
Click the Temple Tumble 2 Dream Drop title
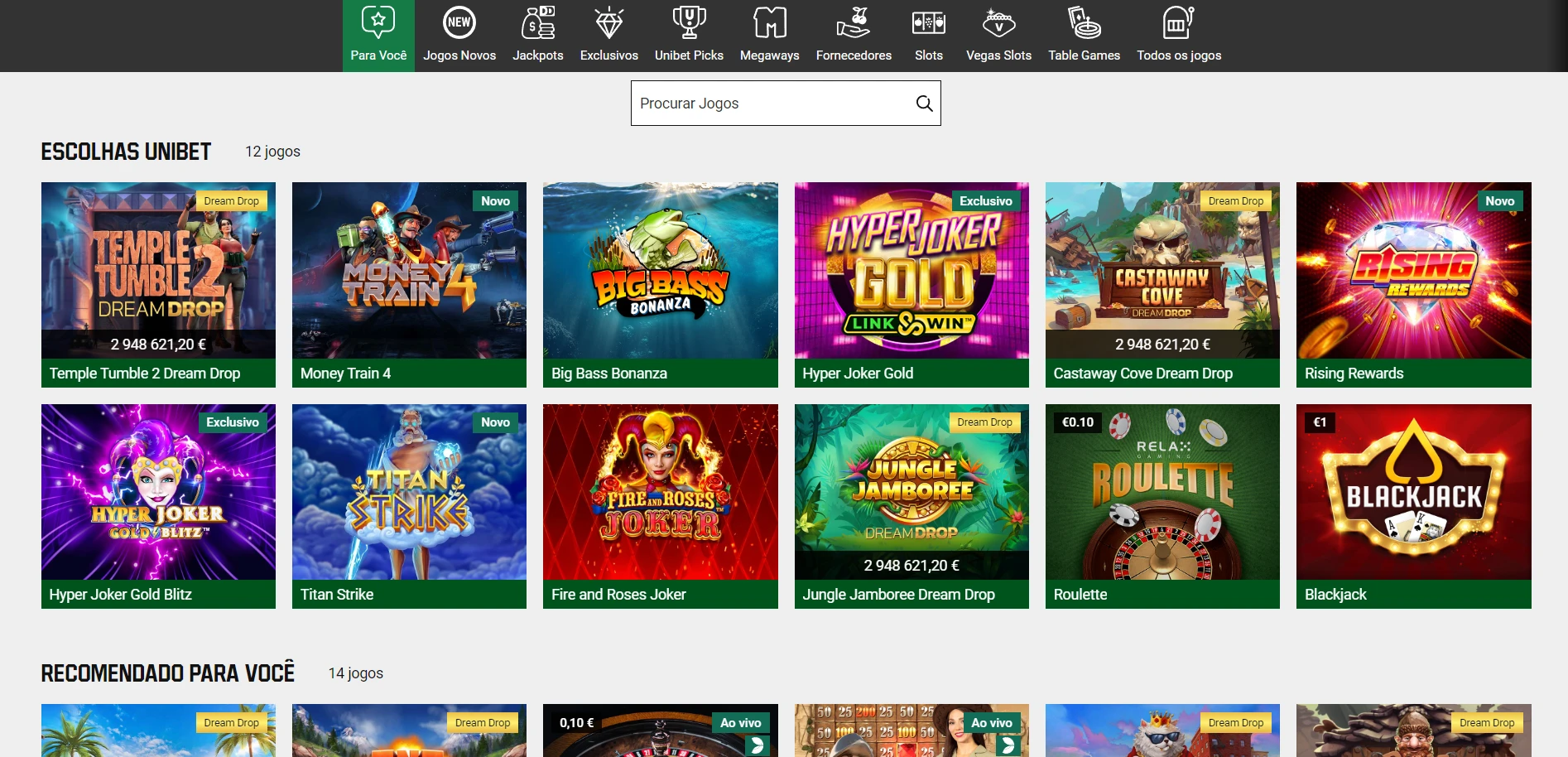pyautogui.click(x=145, y=374)
